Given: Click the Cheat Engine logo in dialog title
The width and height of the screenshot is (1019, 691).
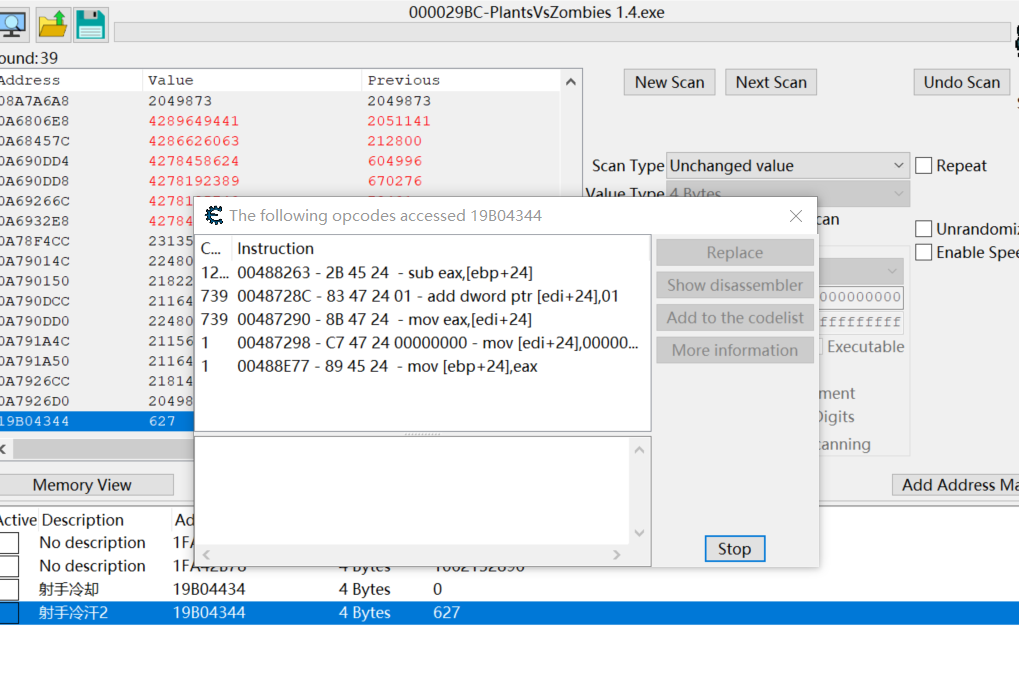Looking at the screenshot, I should [x=214, y=215].
